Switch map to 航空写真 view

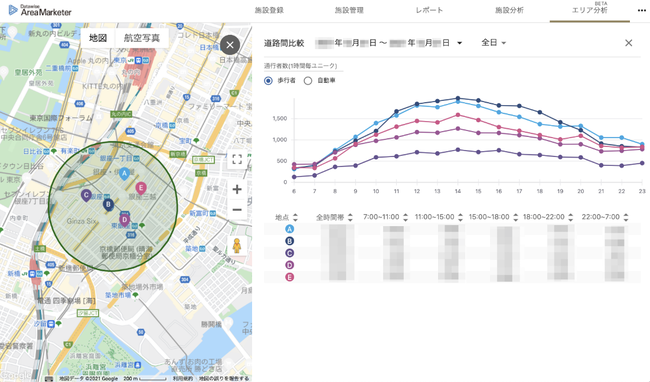coord(142,38)
